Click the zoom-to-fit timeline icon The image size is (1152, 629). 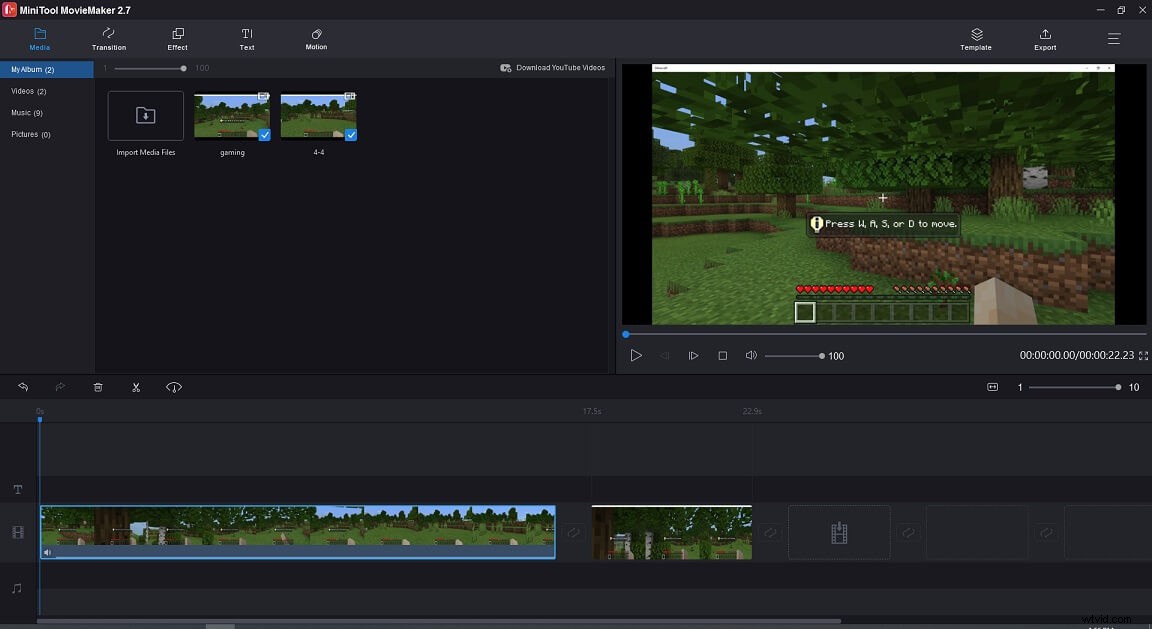992,387
